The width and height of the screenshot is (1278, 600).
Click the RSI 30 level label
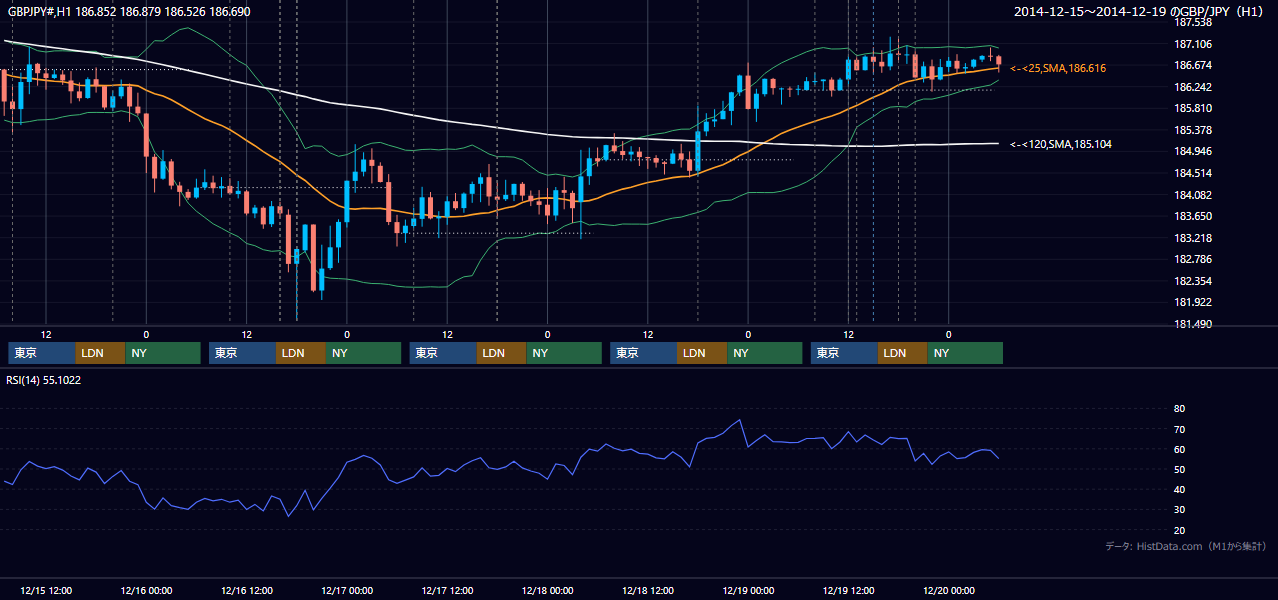[x=1179, y=509]
